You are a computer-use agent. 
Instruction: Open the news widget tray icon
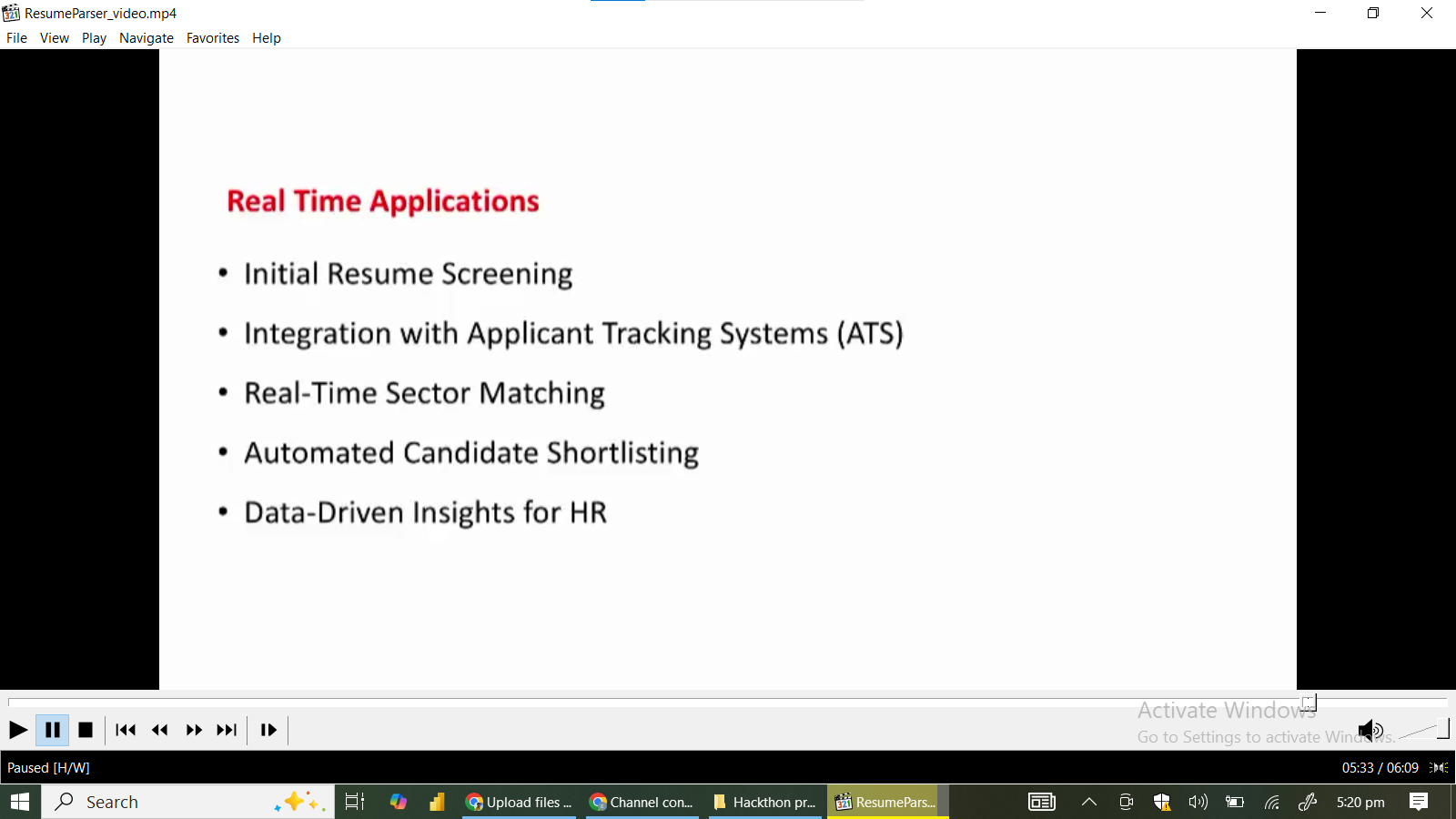click(x=1042, y=802)
